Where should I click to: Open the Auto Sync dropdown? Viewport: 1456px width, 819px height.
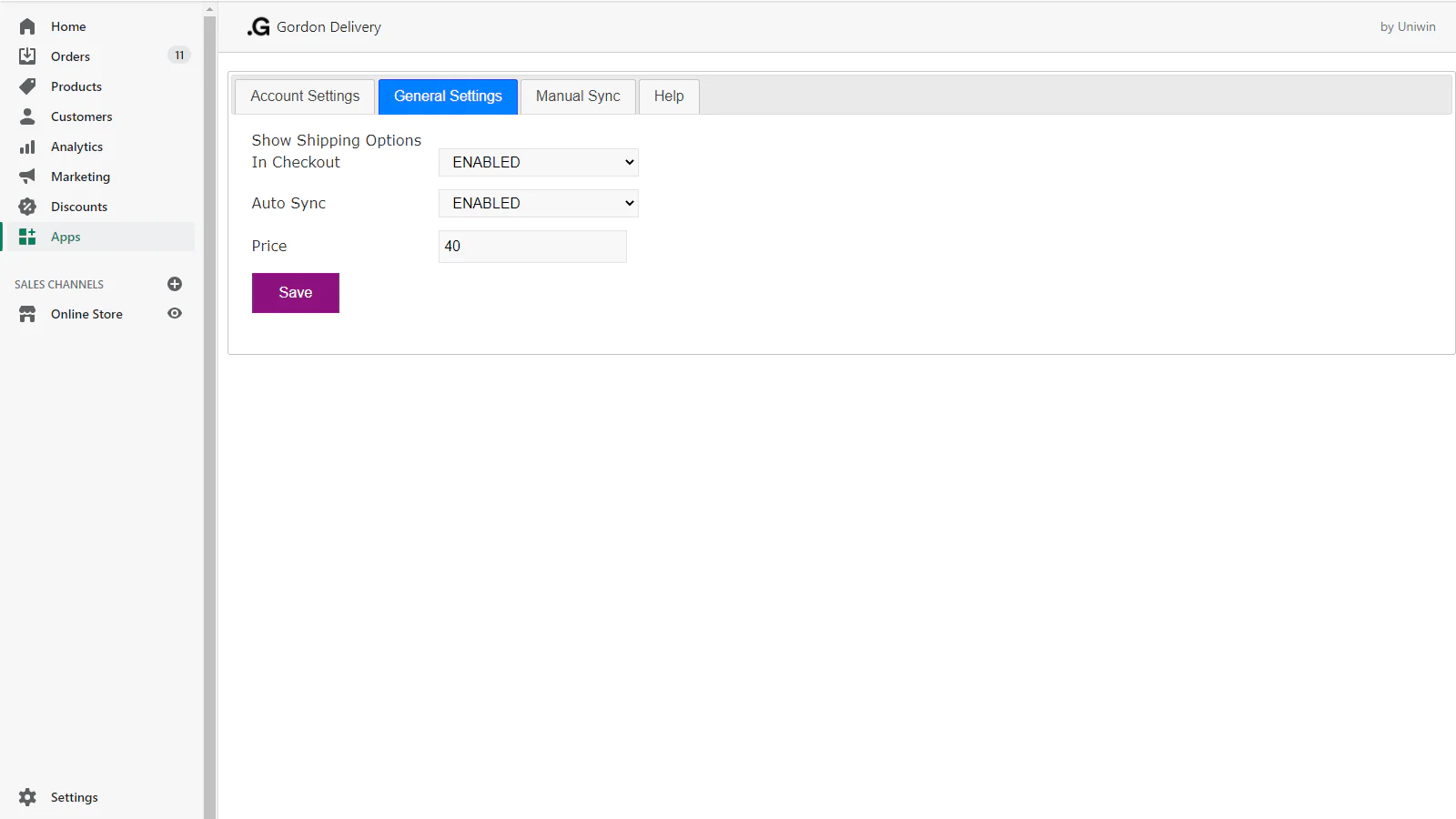[539, 203]
